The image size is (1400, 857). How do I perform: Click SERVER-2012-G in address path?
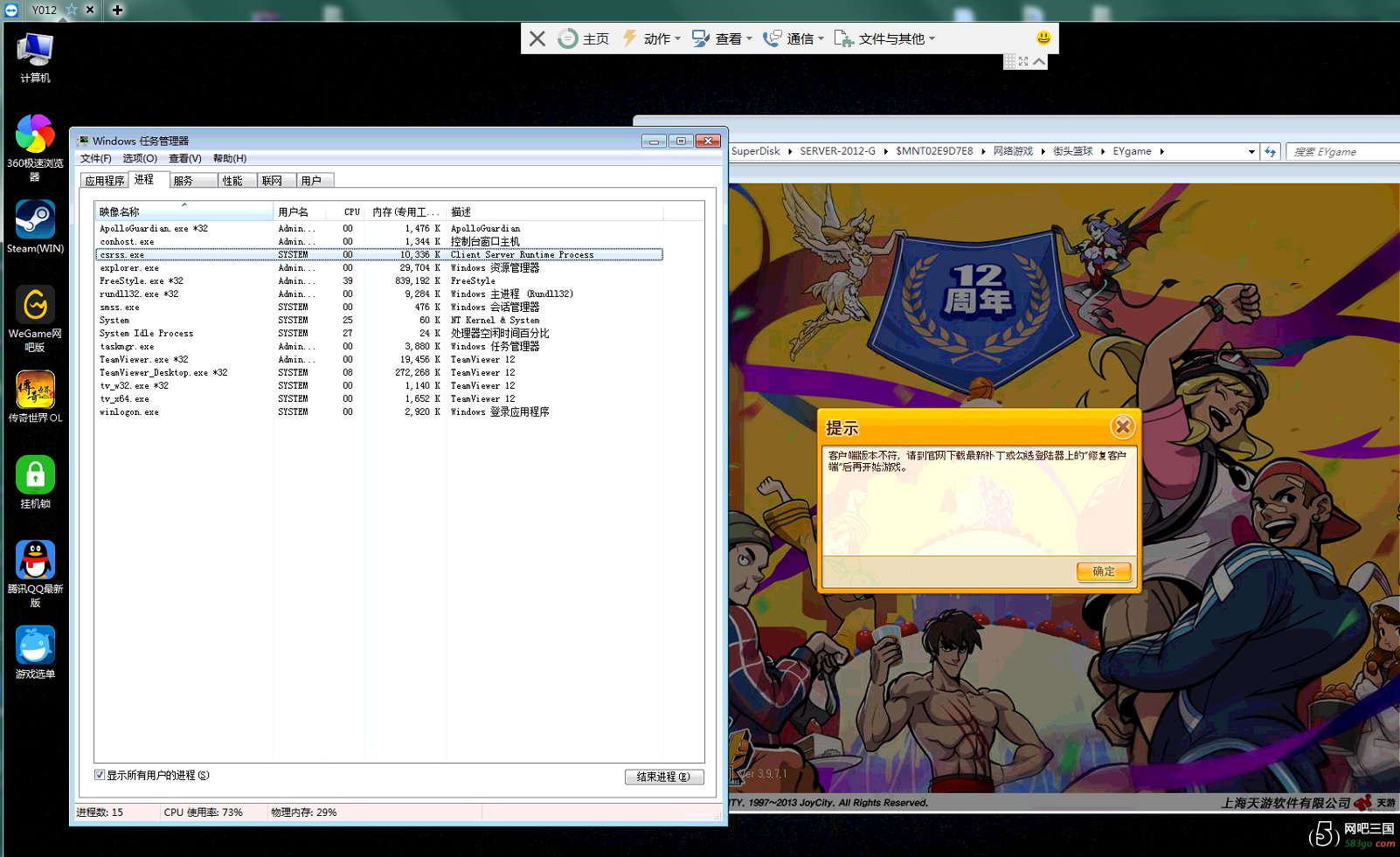coord(837,151)
